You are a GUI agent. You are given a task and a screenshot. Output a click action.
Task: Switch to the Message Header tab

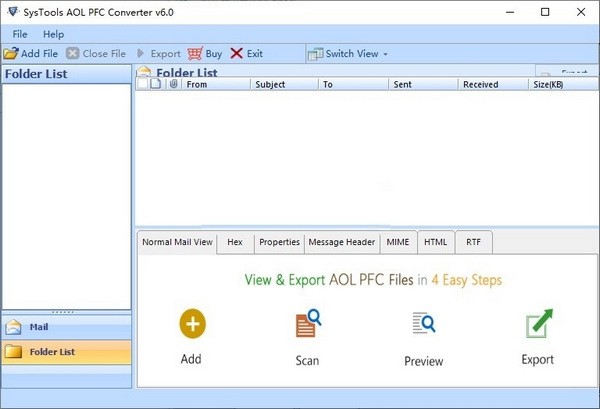point(342,242)
